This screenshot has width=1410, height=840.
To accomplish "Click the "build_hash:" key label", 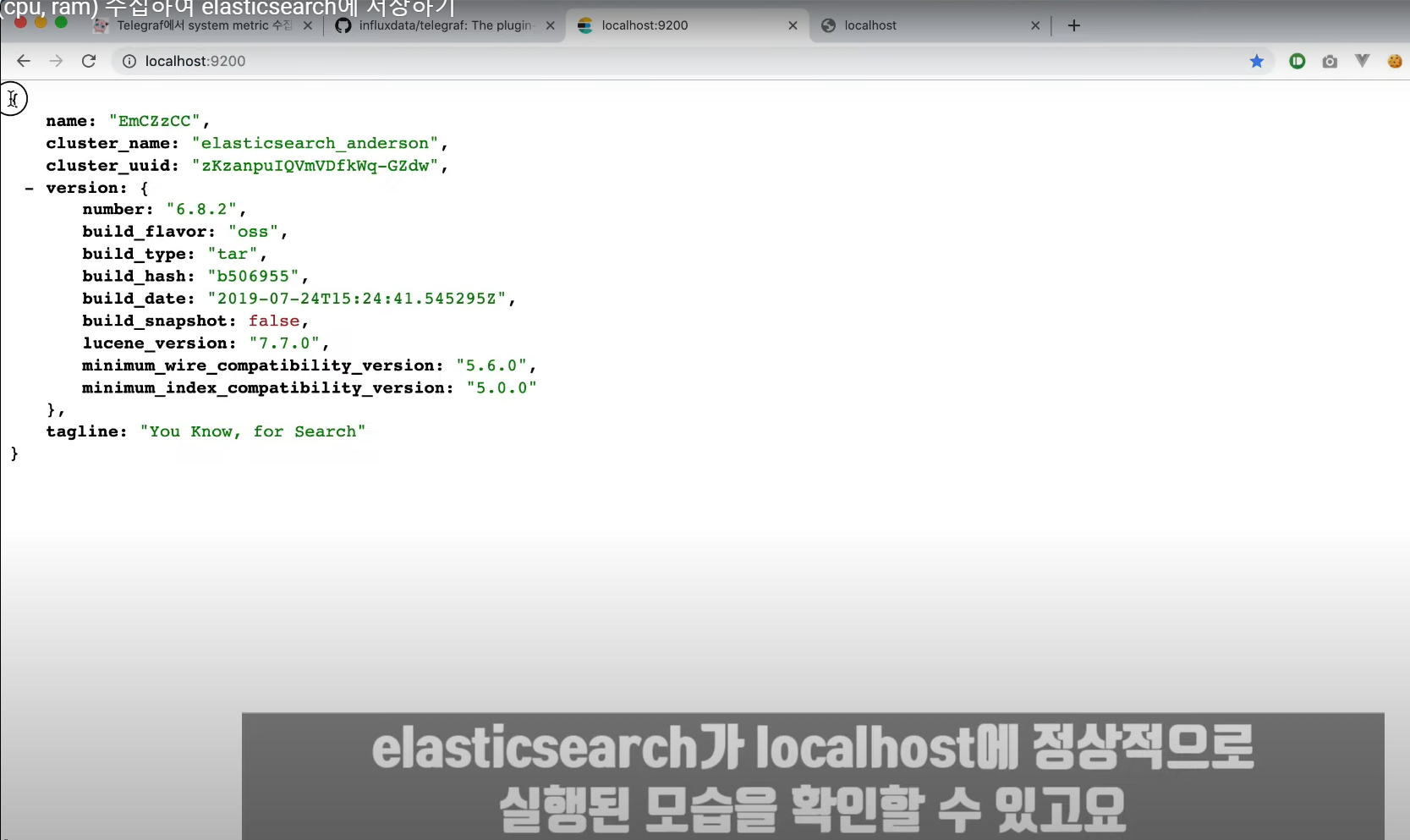I will coord(139,276).
